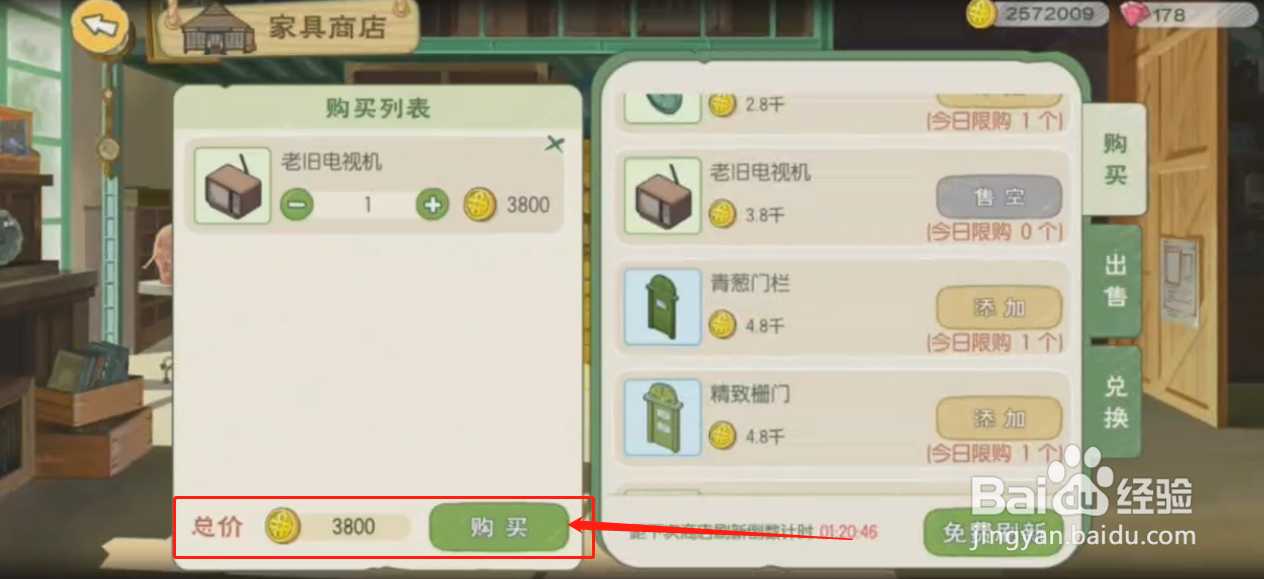Add 青葱门栏 to the purchase list
The image size is (1264, 579).
tap(998, 308)
